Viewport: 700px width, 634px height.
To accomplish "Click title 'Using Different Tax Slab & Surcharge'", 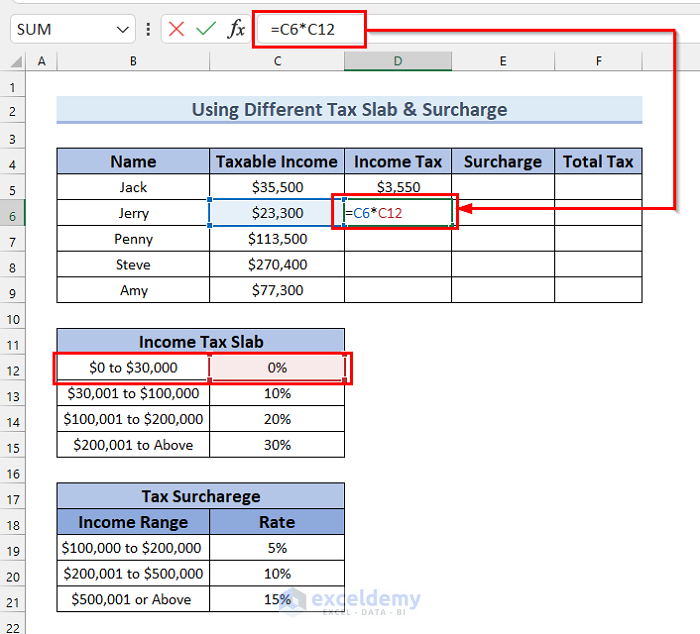I will click(x=349, y=109).
